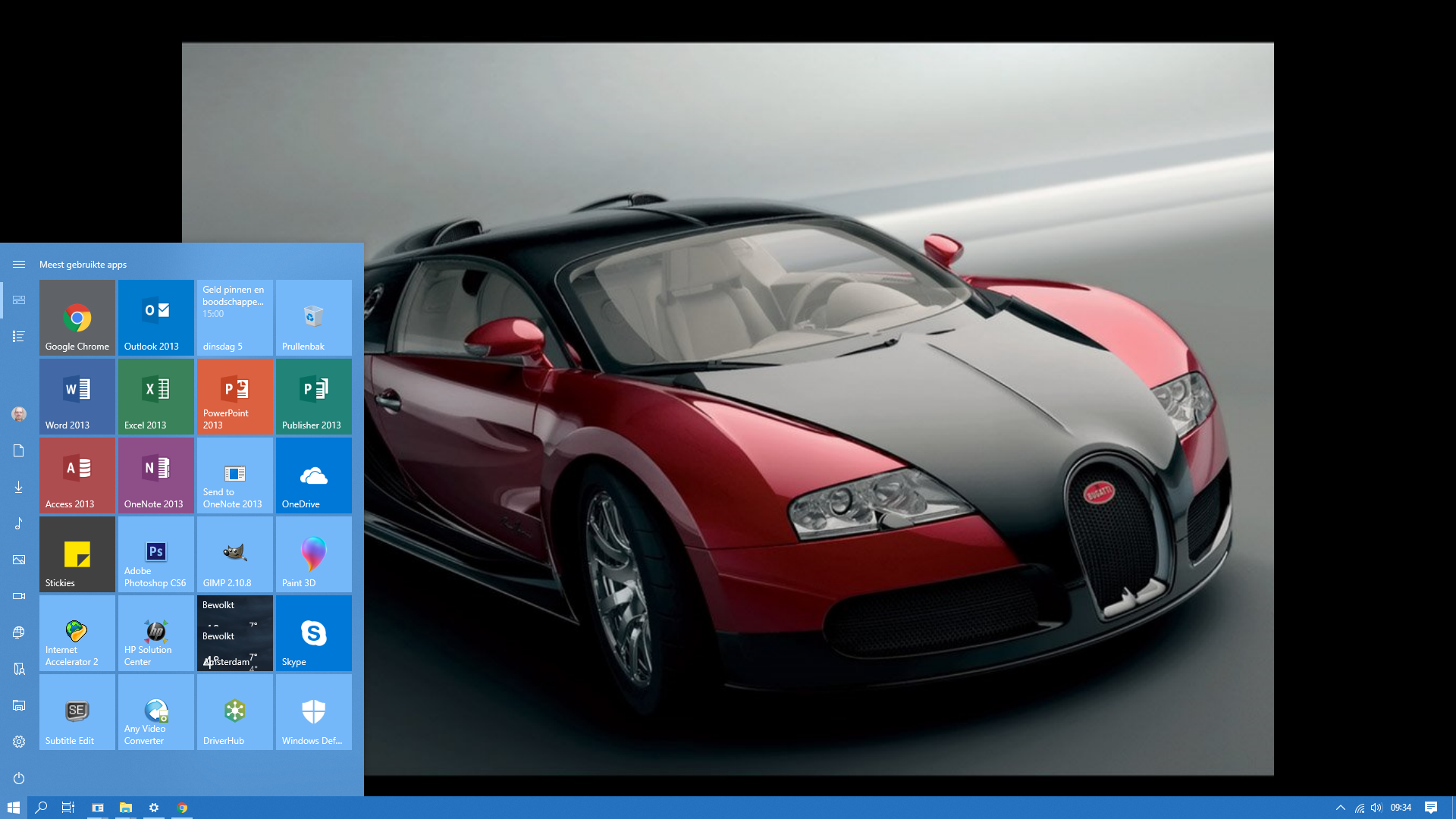Open the Excel 2013 tile
Screen dimensions: 1456x819
pos(155,397)
